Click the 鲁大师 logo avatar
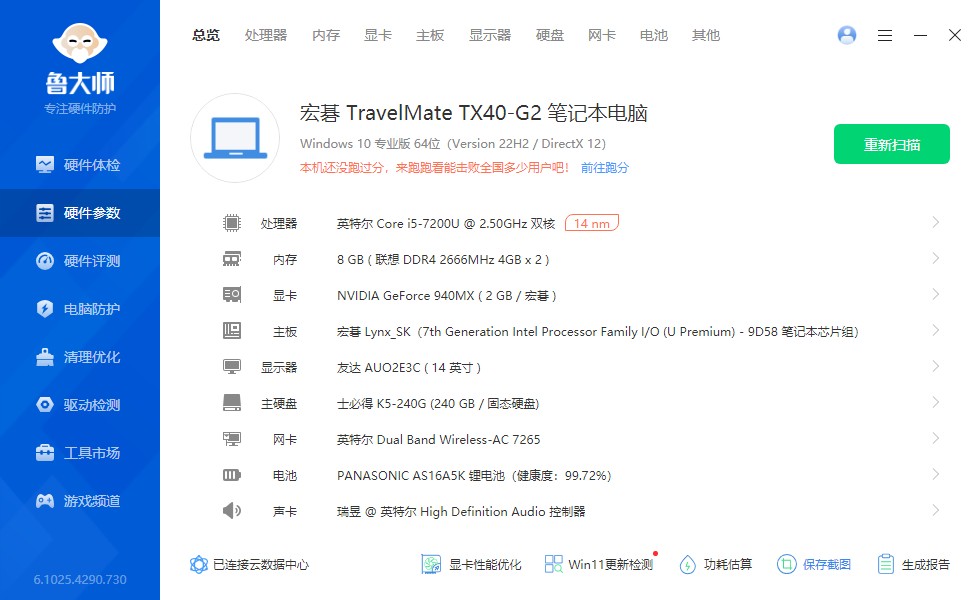Viewport: 980px width, 600px height. coord(80,43)
